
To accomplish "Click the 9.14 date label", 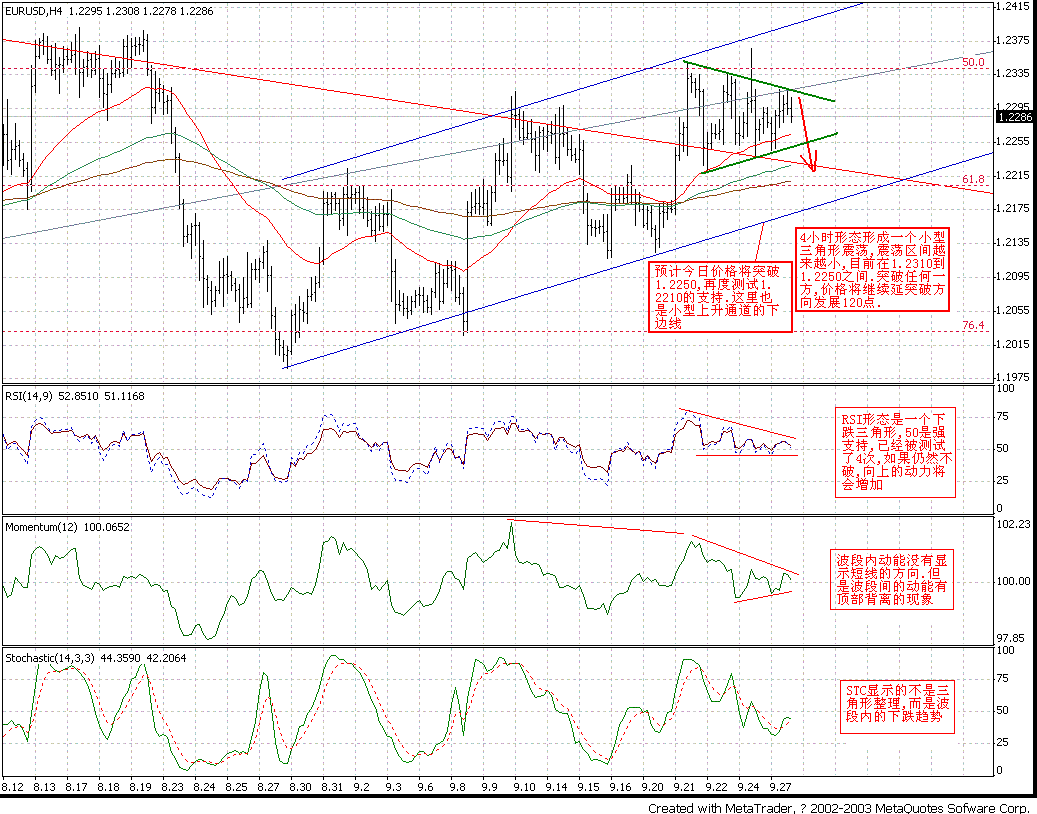I will pos(556,786).
